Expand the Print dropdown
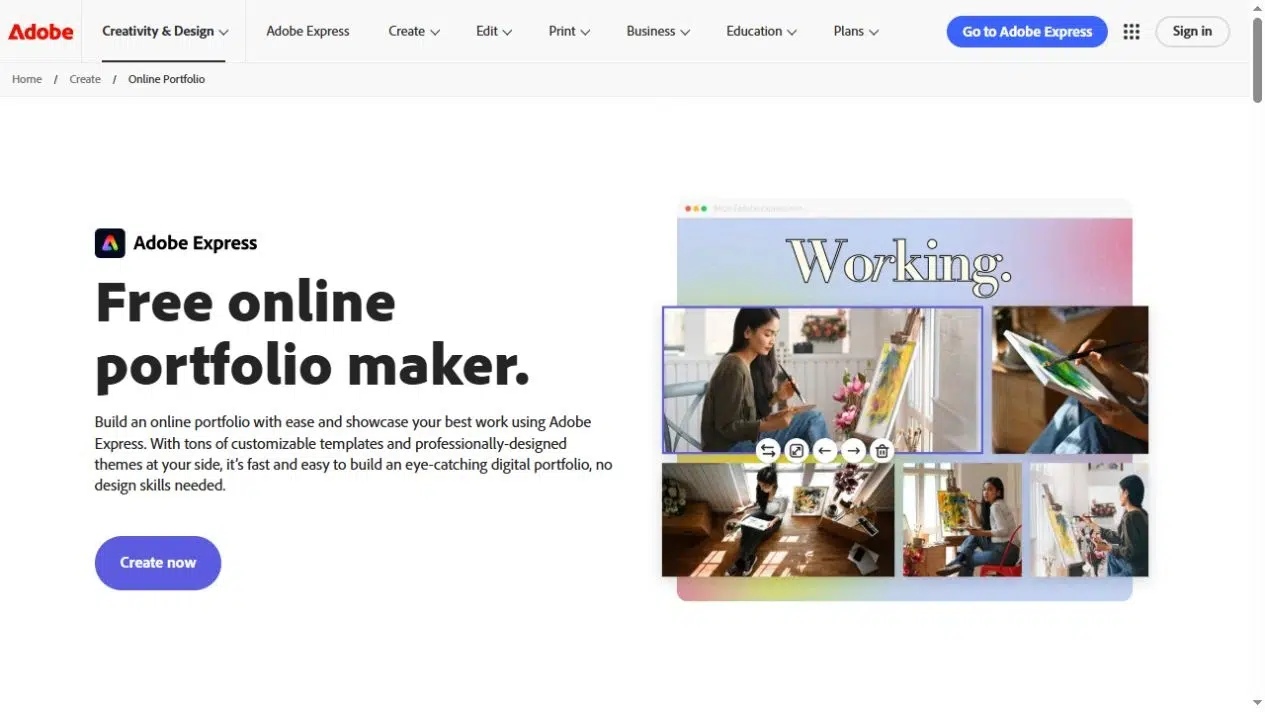Screen dimensions: 1265x712 coord(569,31)
